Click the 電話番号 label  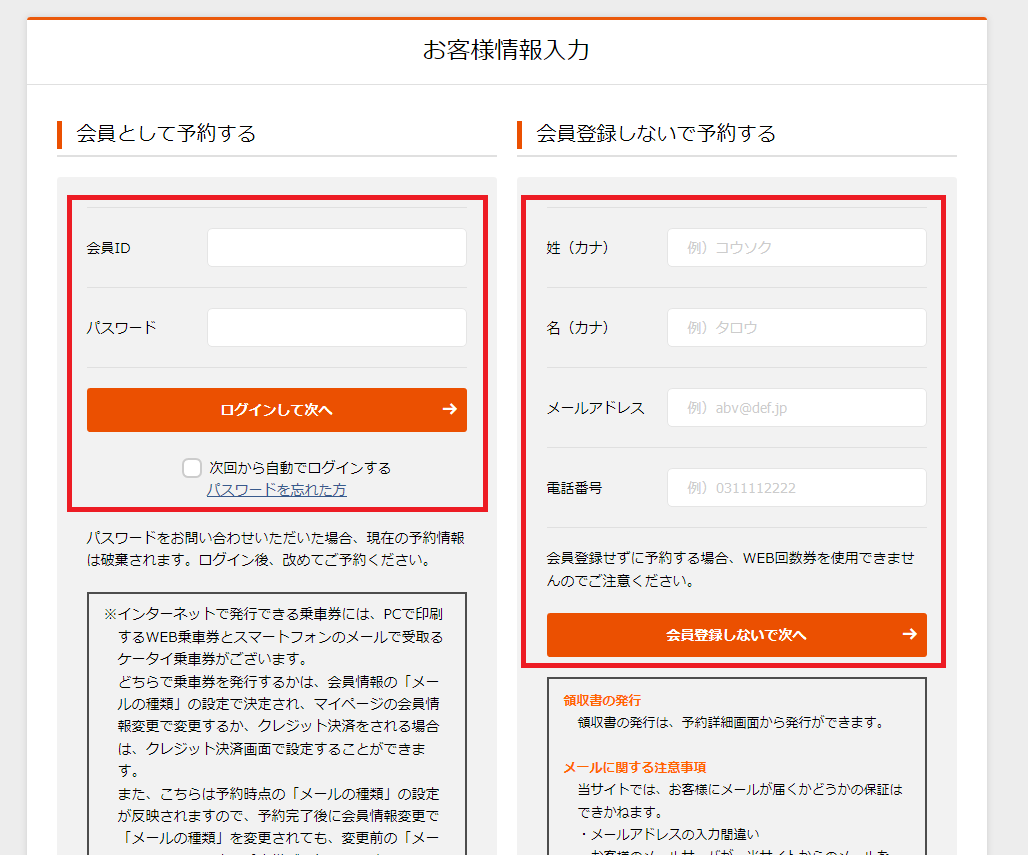574,488
